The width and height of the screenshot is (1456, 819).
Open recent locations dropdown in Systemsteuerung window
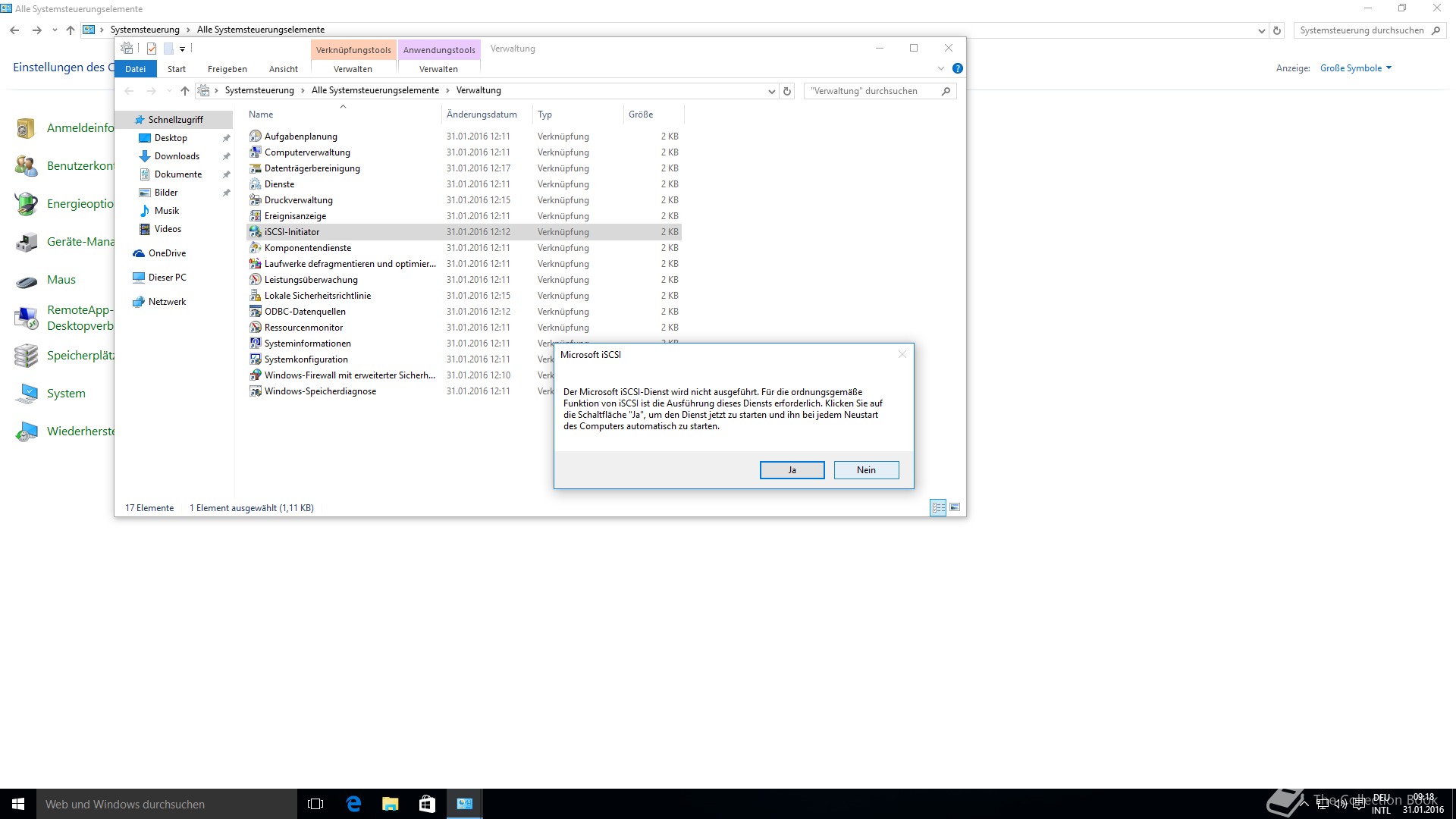point(55,30)
